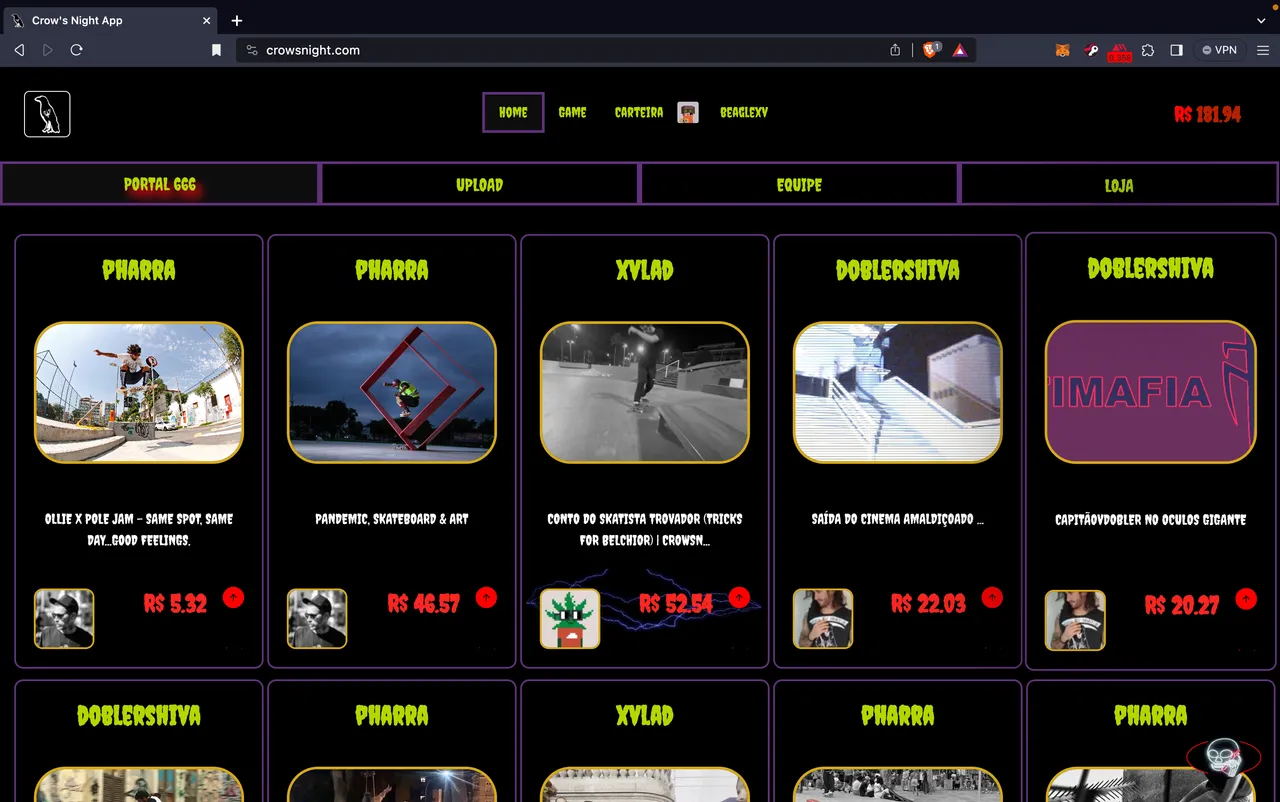Open the Ollie x Pole Jam thumbnail
1280x802 pixels.
(139, 392)
